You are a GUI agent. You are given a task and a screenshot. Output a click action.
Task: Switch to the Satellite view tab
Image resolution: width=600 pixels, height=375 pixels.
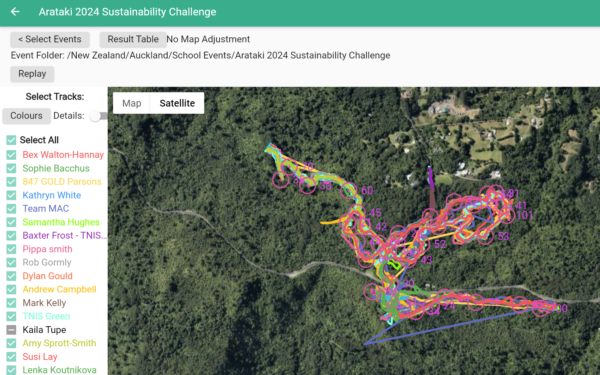177,103
